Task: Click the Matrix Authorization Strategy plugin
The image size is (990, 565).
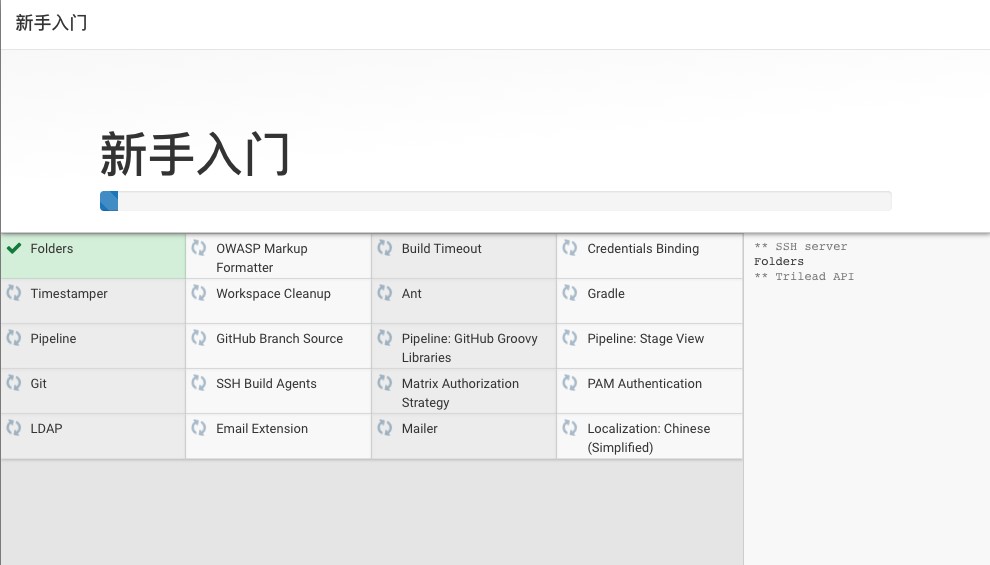Action: [460, 393]
